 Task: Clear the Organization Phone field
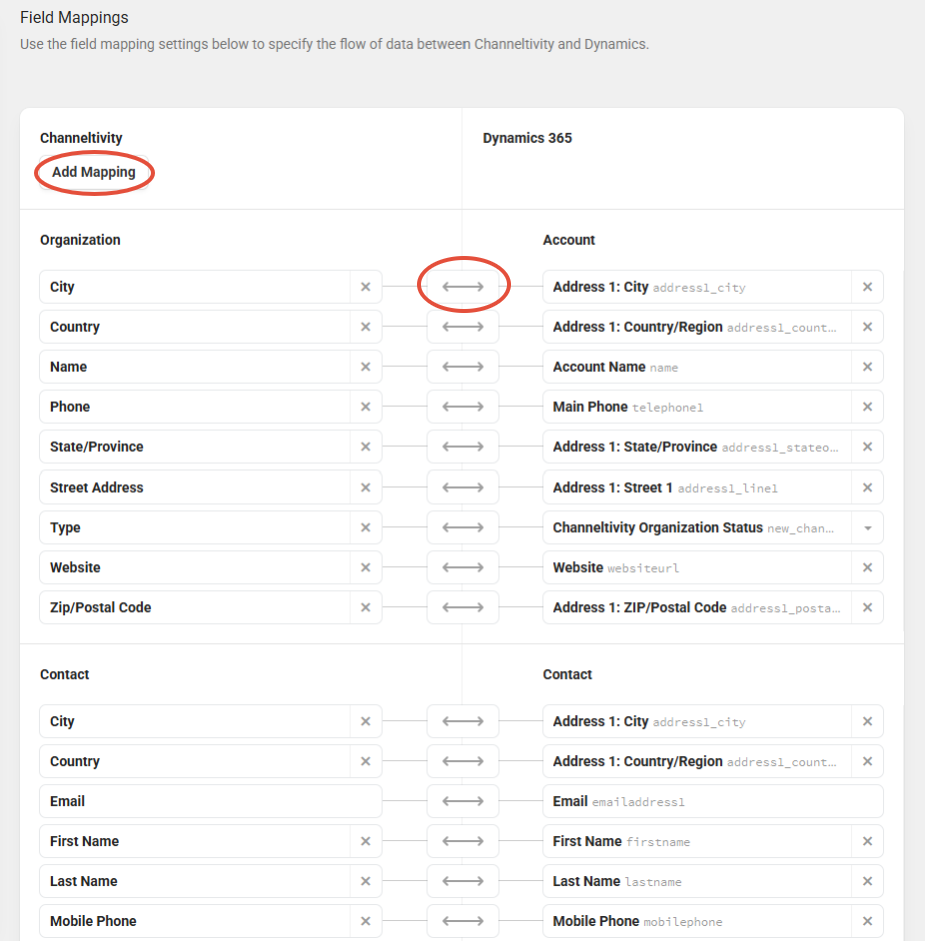(x=366, y=407)
